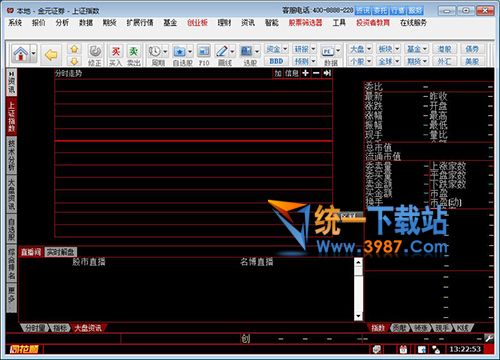Select the 大盘资讯 sidebar tab
500x360 pixels.
tap(11, 194)
